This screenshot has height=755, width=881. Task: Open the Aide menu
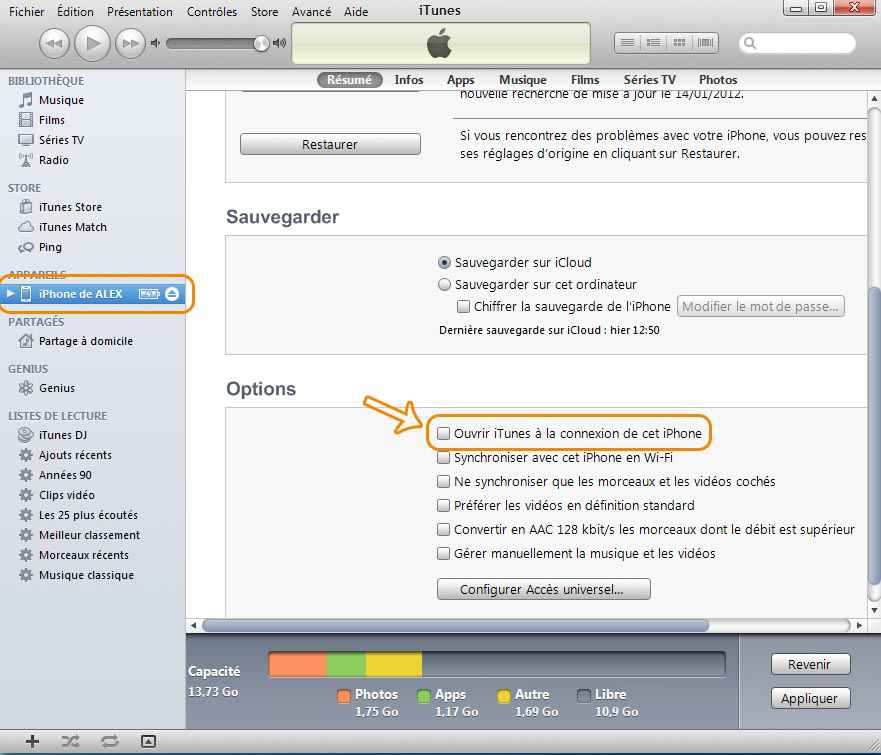pos(356,11)
